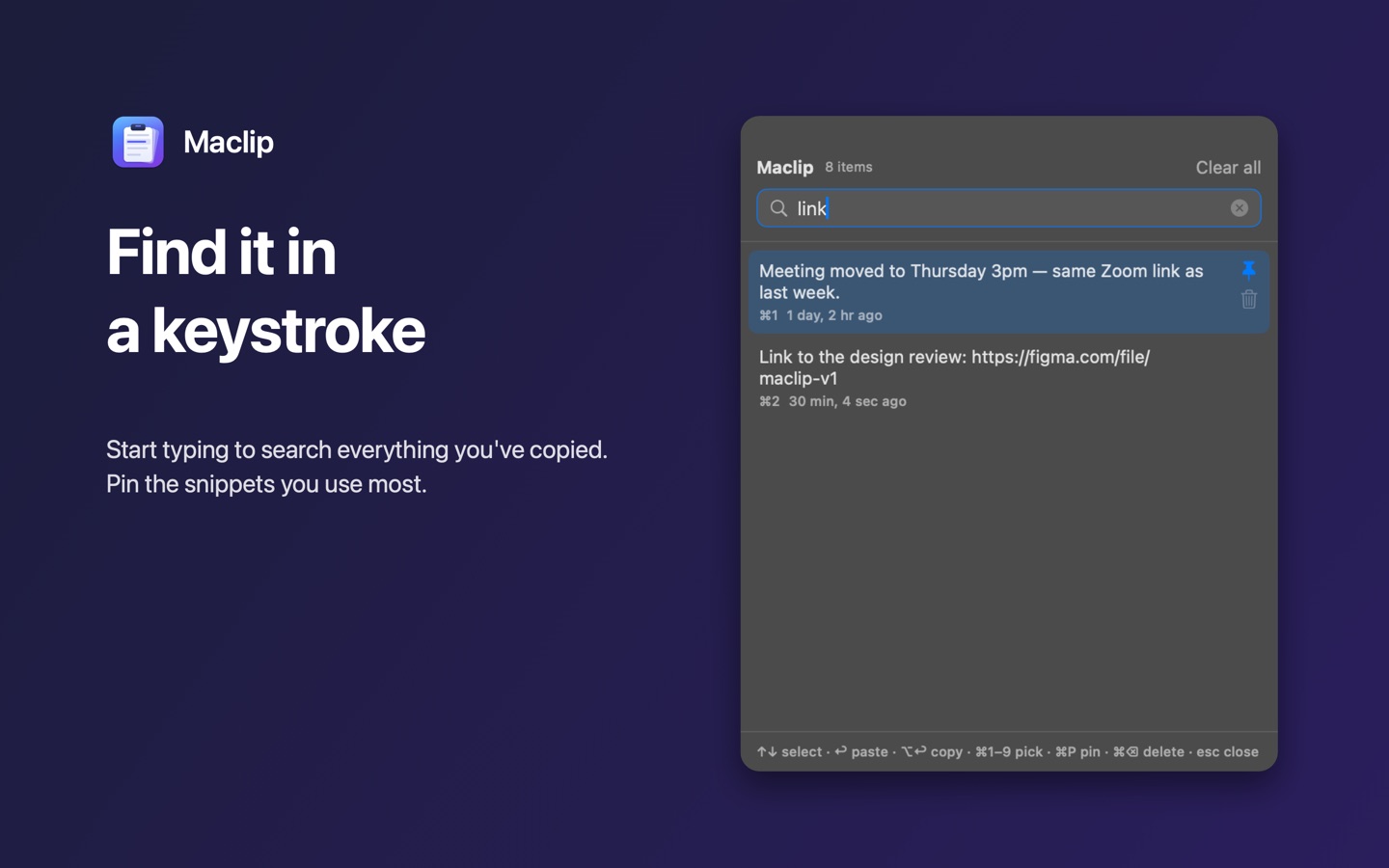Select the Meeting moved to Thursday snippet

click(x=1008, y=291)
